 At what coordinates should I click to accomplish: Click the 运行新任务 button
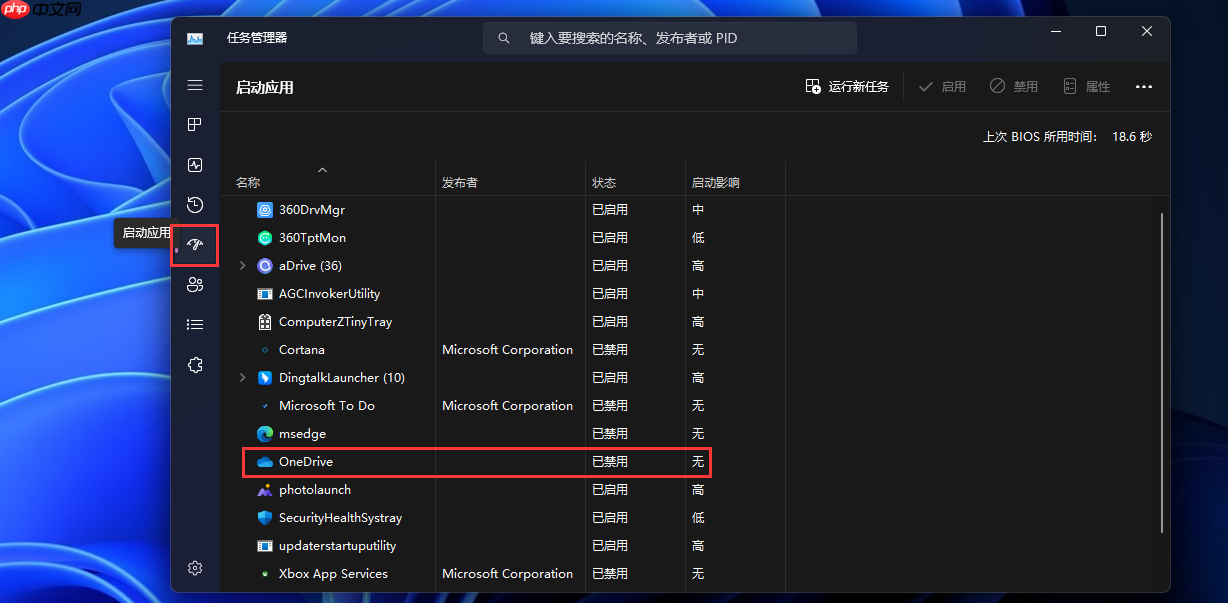point(846,87)
